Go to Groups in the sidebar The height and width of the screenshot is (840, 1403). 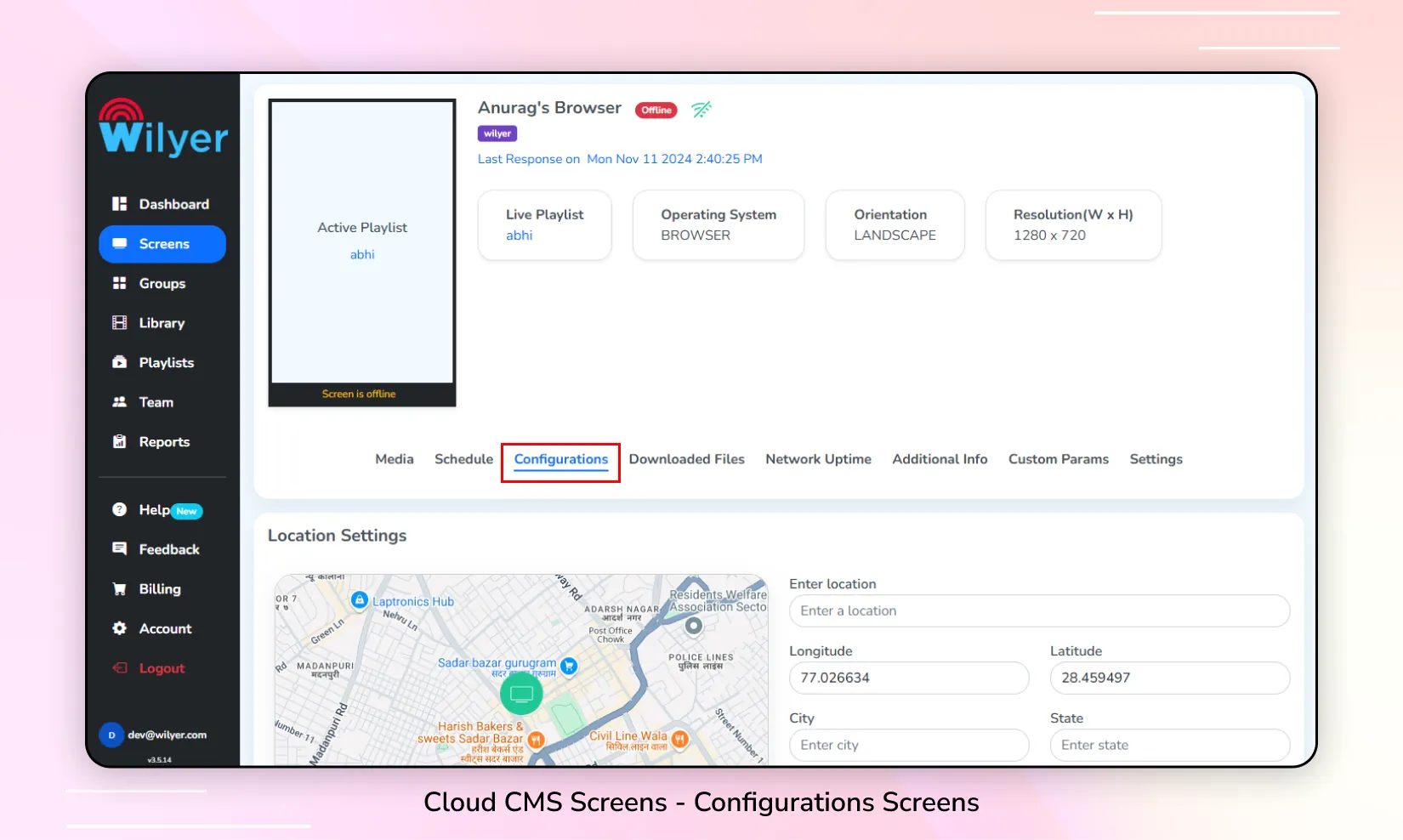click(162, 283)
